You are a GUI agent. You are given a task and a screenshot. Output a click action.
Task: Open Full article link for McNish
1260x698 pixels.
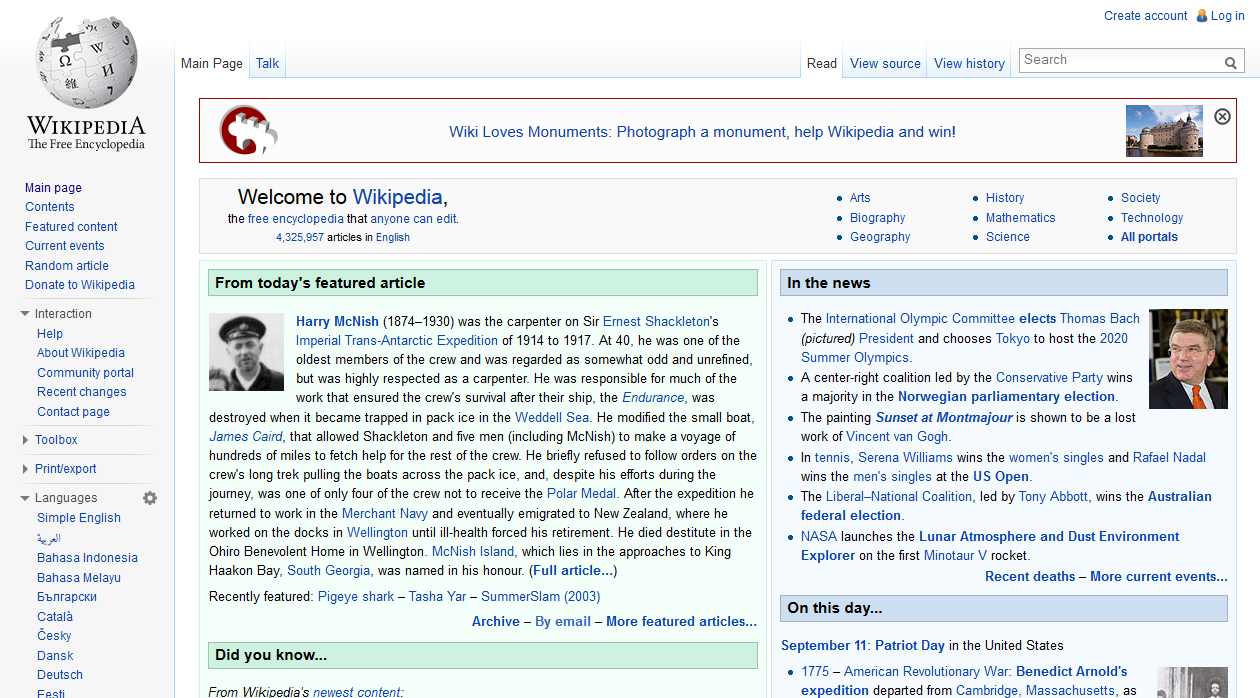point(573,571)
